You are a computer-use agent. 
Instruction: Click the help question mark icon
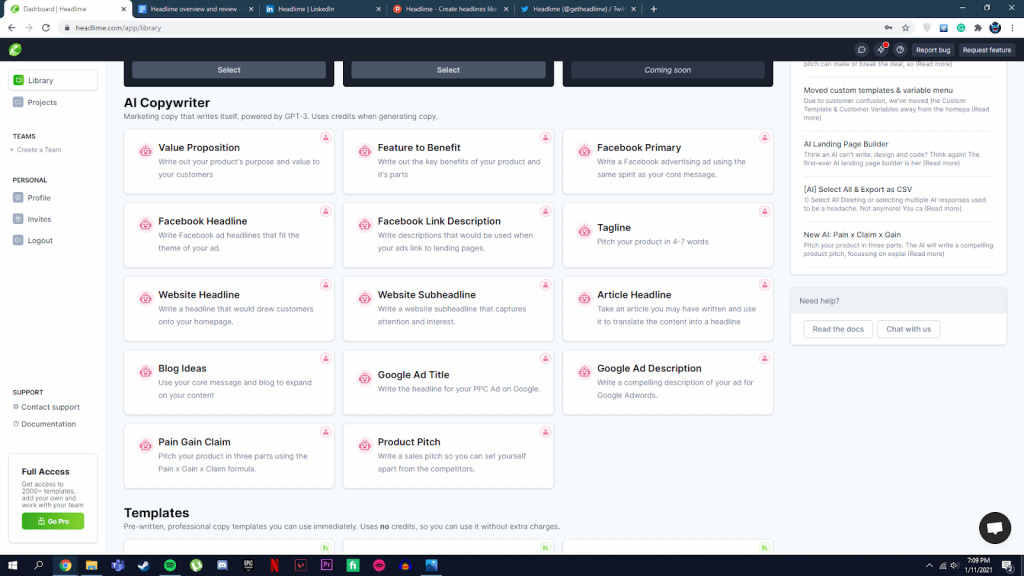(900, 50)
